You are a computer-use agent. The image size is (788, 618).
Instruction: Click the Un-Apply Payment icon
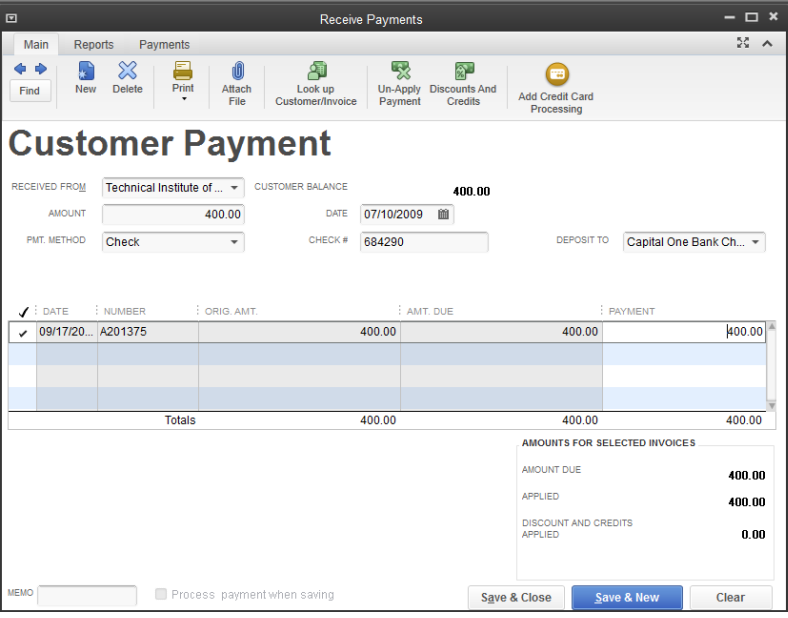pos(401,71)
